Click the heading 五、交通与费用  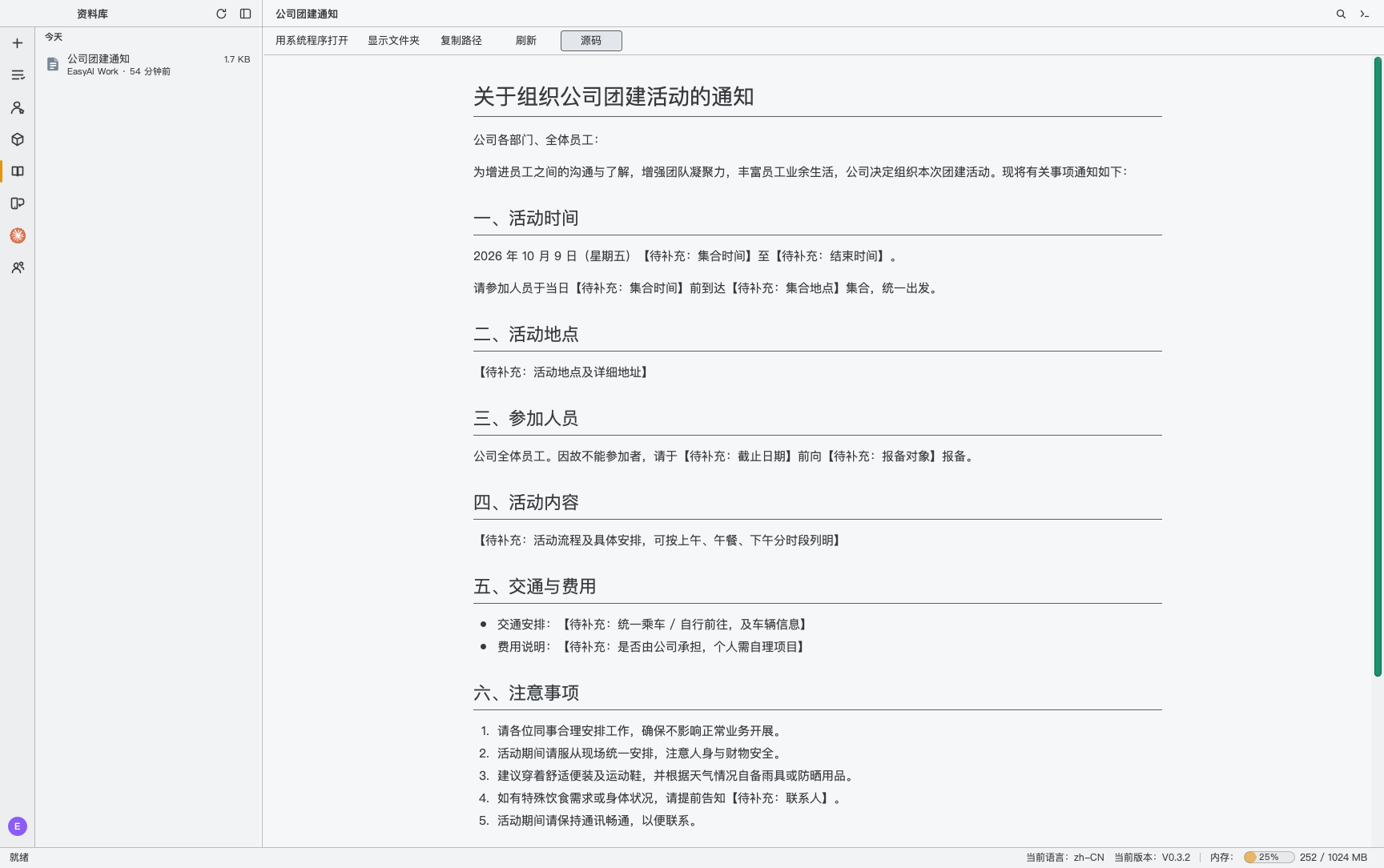(x=535, y=586)
